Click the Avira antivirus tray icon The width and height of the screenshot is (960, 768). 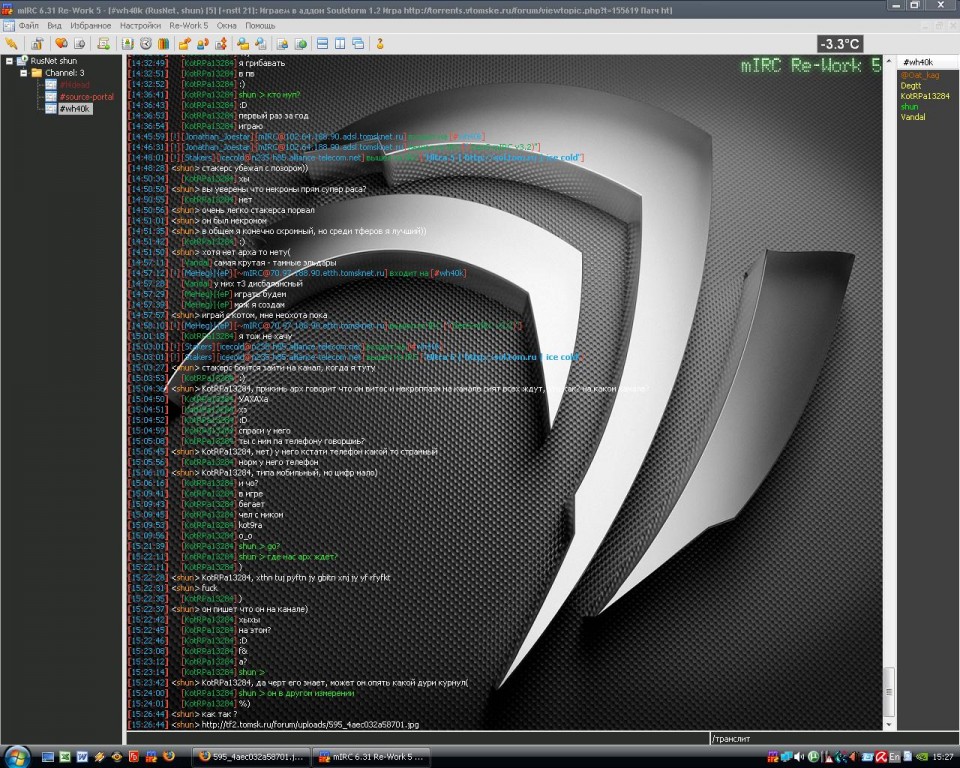881,757
